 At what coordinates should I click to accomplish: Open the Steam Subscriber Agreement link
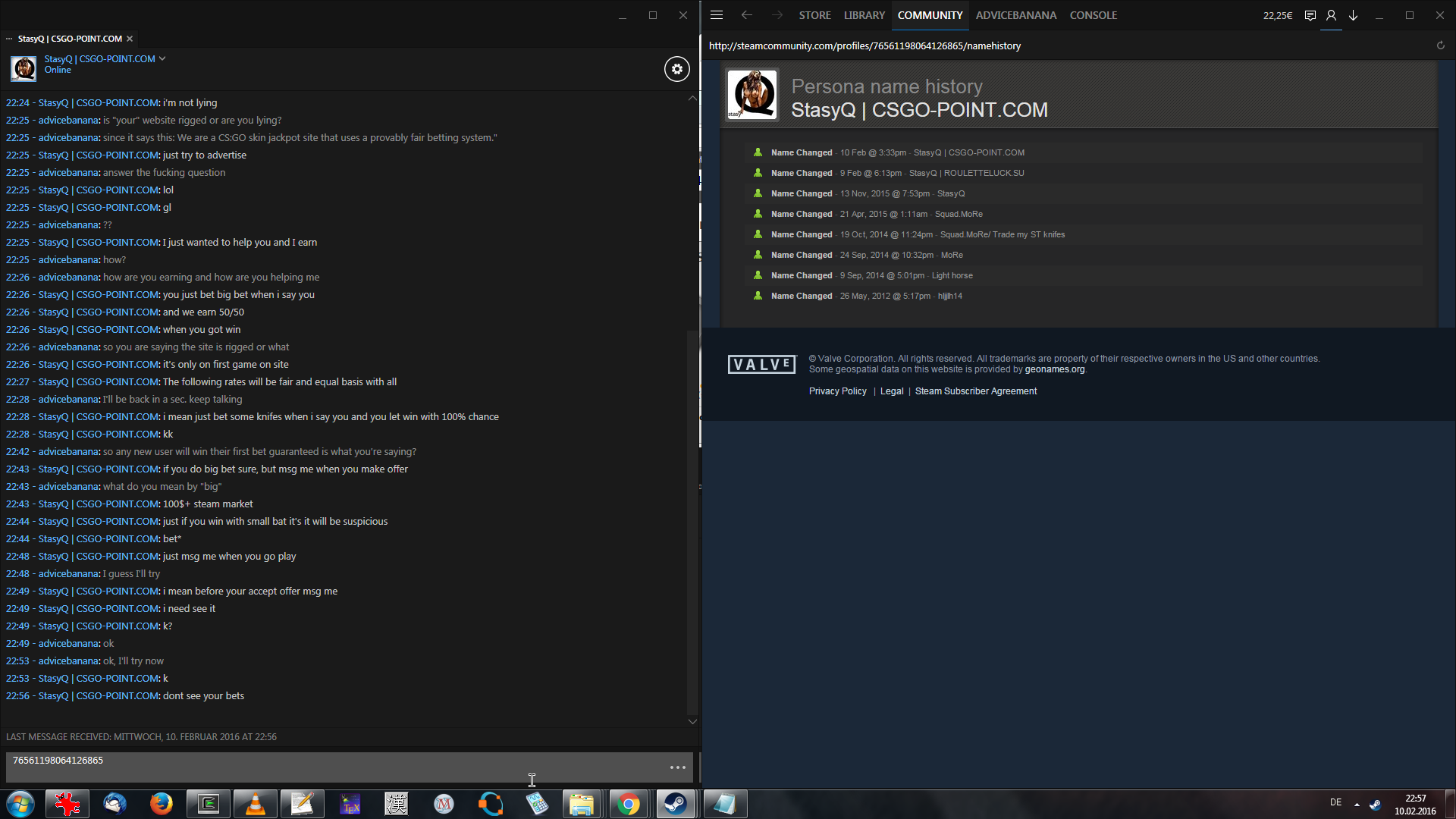(x=975, y=391)
